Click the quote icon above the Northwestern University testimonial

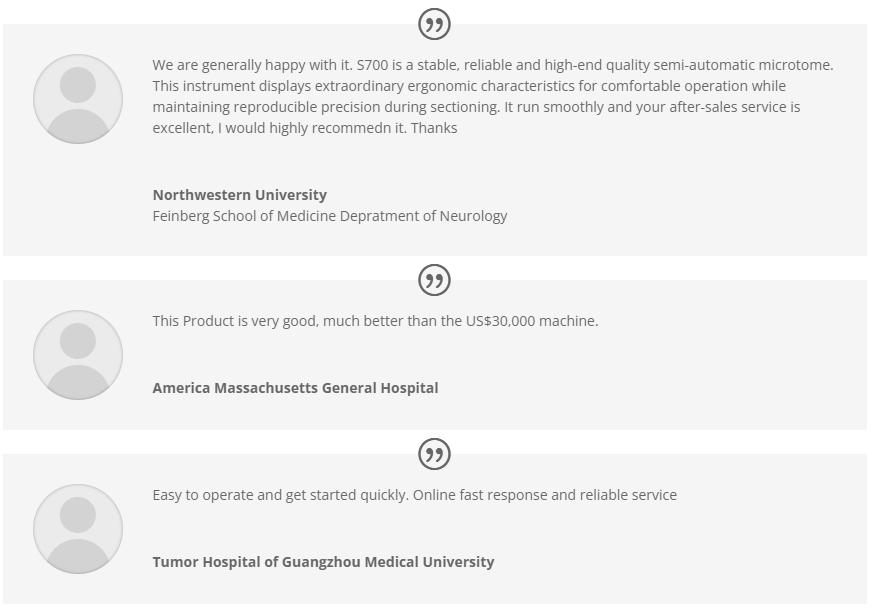point(434,24)
